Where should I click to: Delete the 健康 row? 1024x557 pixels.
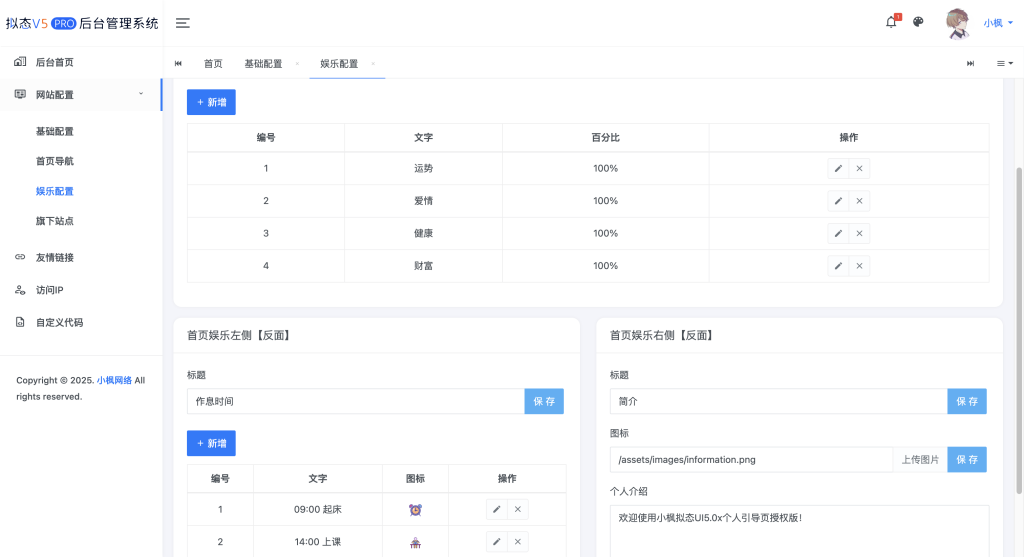point(859,233)
